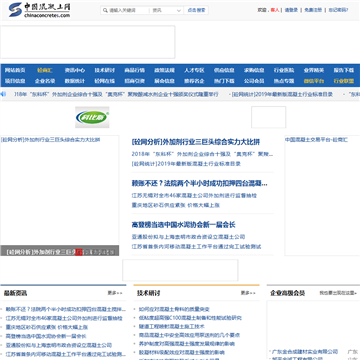Click 我也要出现在这里 link beside 企业高级会员
Screen dimensions: 360x360
[x=338, y=293]
